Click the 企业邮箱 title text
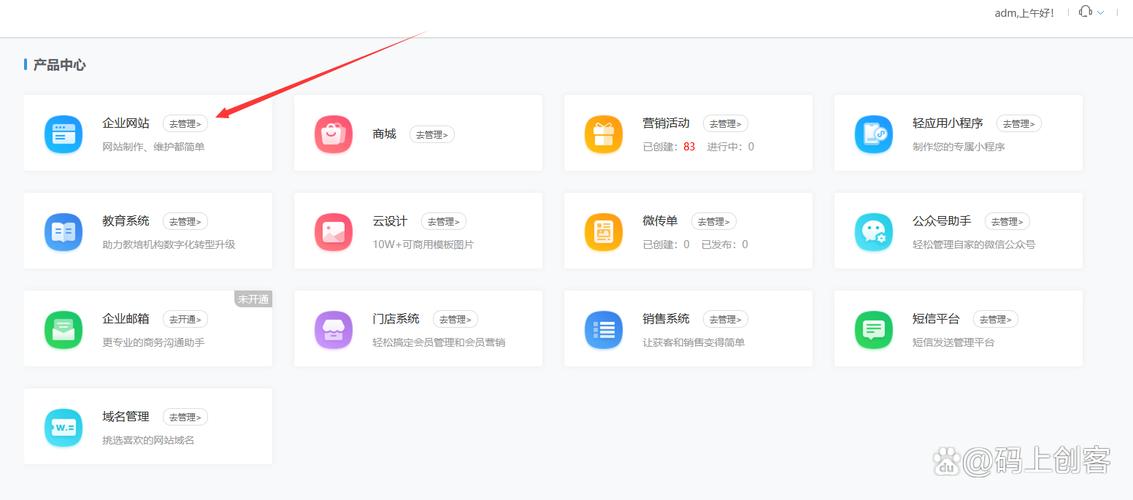This screenshot has height=500, width=1133. tap(126, 318)
